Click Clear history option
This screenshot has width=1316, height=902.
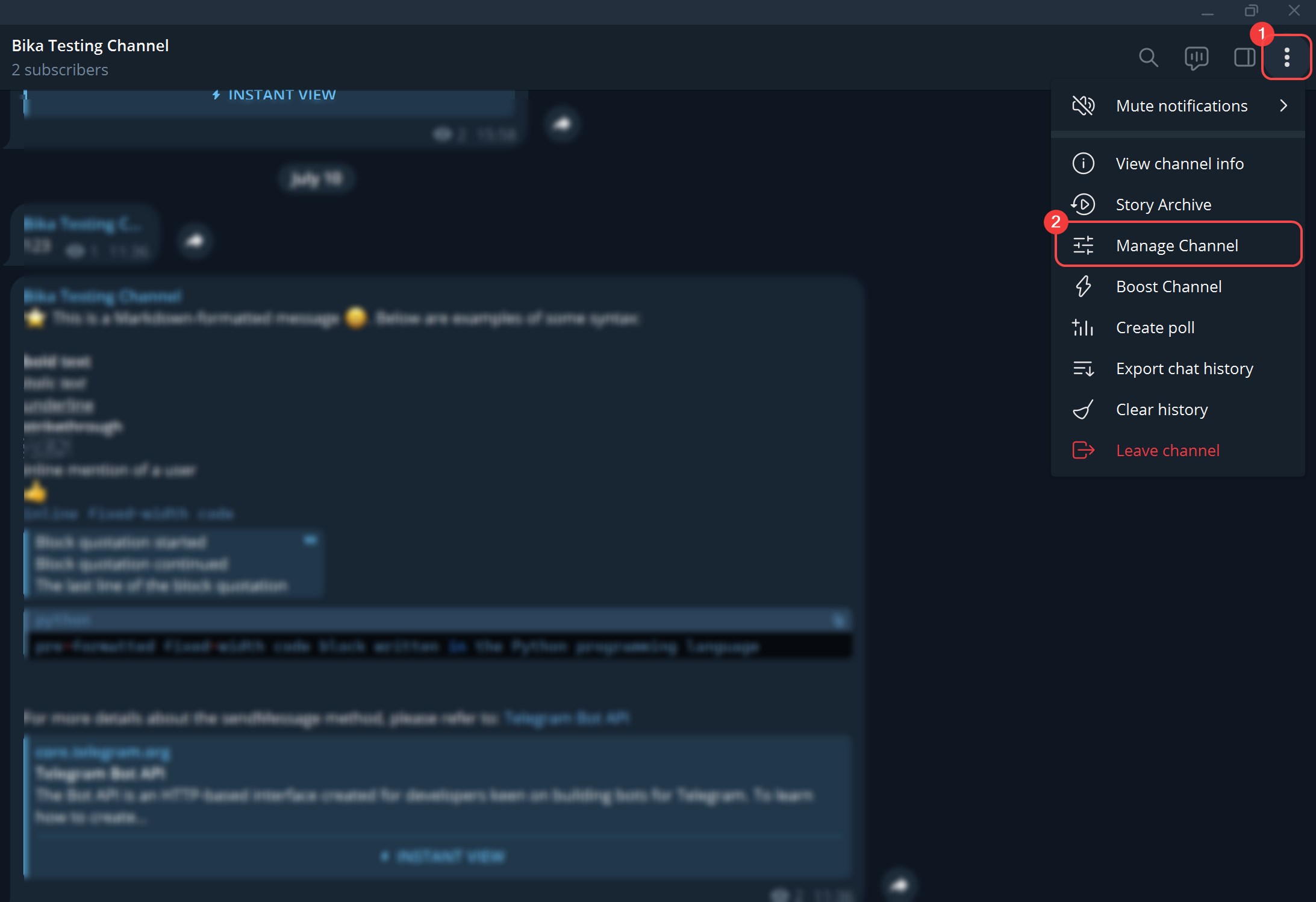click(1162, 408)
